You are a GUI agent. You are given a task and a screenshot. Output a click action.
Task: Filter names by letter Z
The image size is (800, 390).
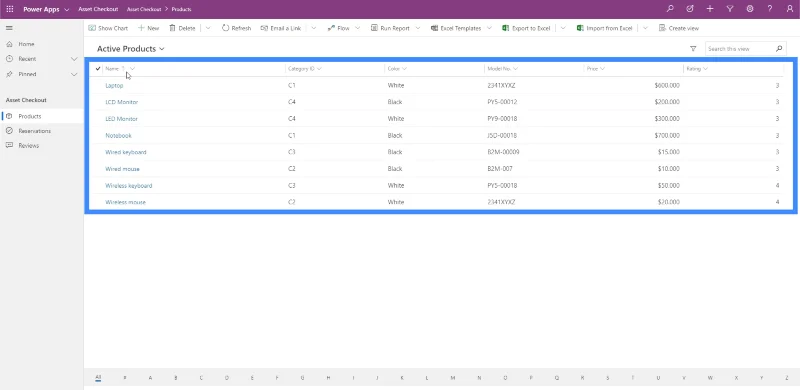(787, 378)
